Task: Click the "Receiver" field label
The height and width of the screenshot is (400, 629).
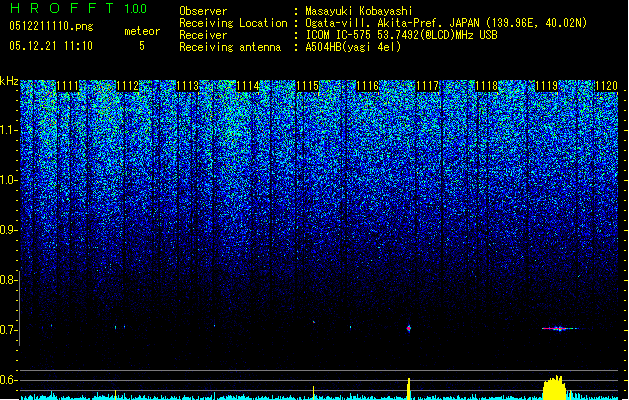Action: 203,35
